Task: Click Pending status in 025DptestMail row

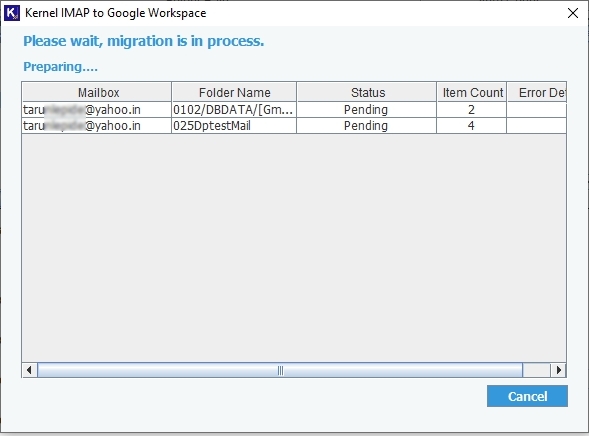Action: pos(366,126)
